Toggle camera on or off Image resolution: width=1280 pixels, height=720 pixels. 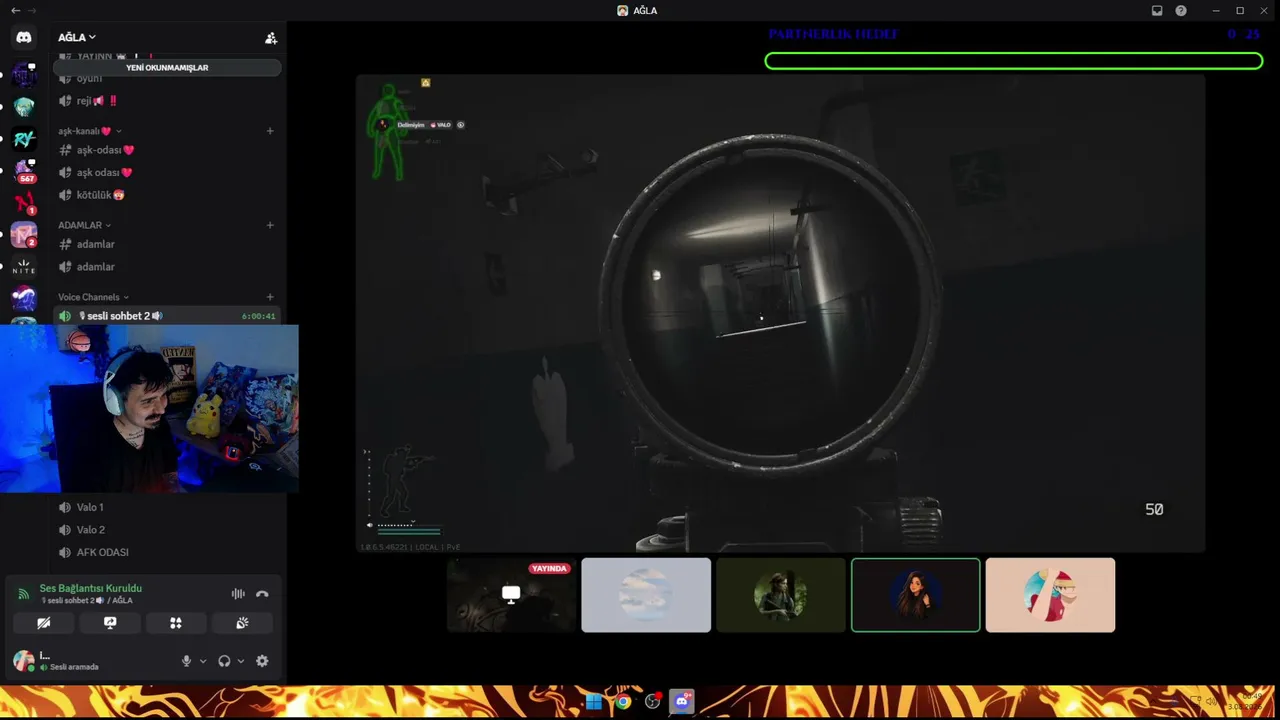tap(43, 623)
